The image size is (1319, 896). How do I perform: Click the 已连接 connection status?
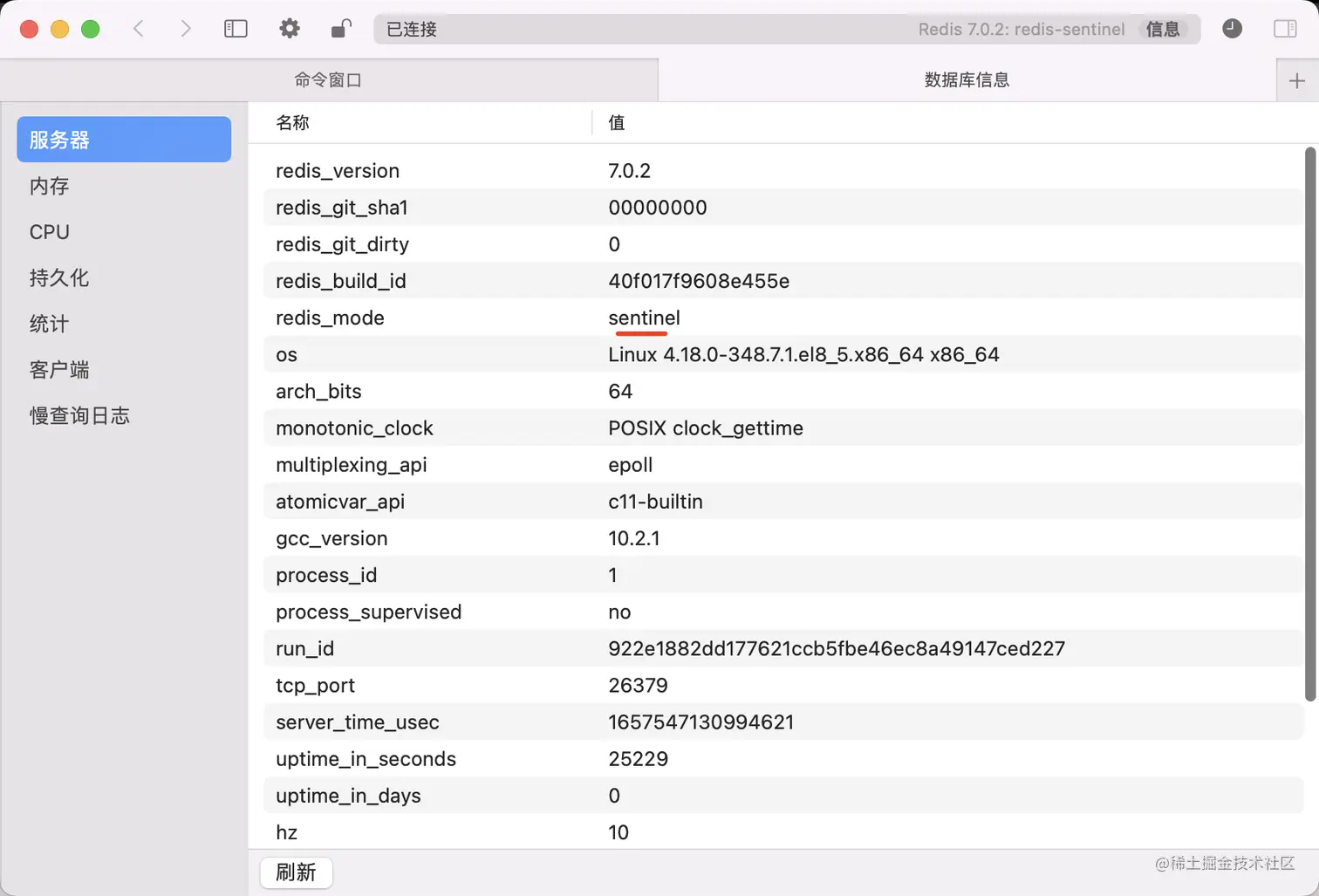tap(409, 29)
